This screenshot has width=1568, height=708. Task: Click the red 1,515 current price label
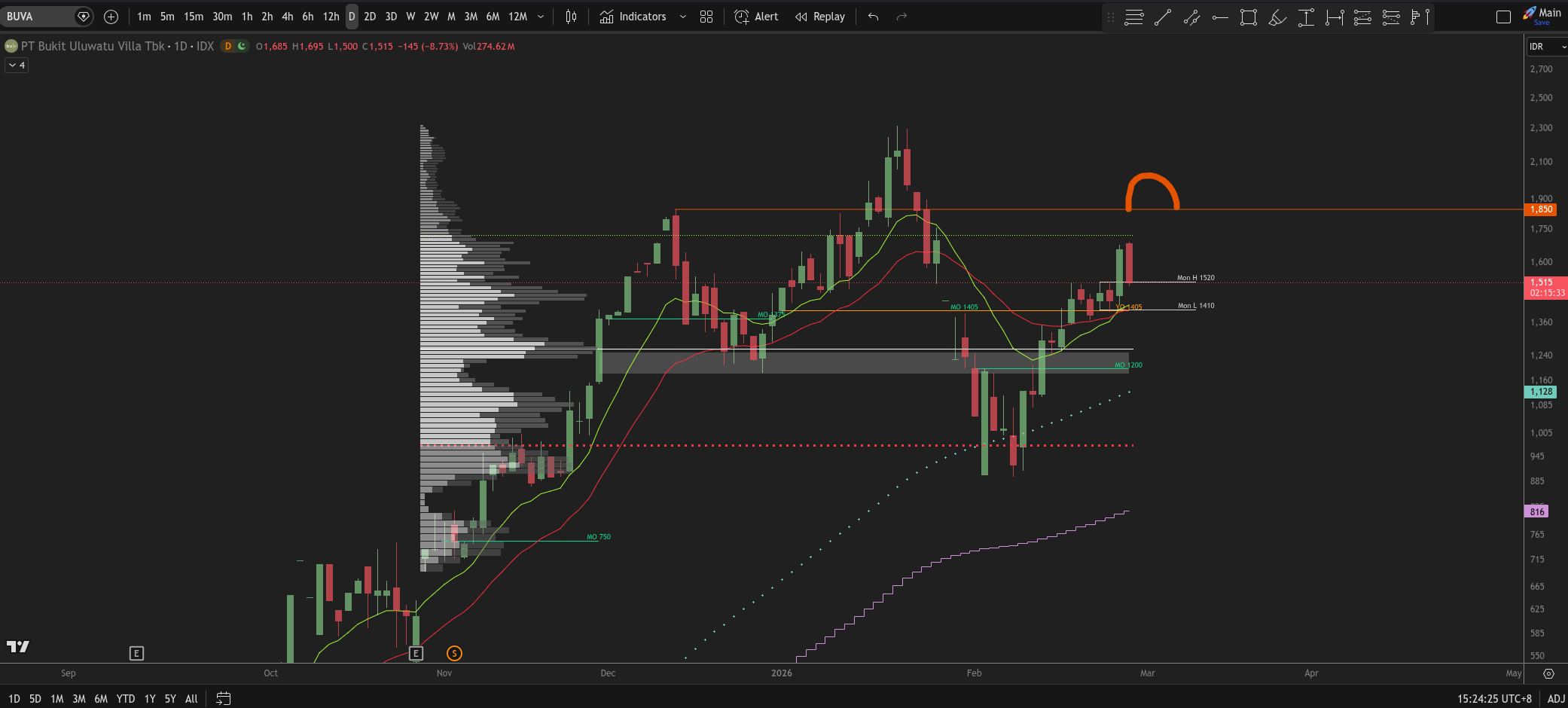click(x=1546, y=287)
